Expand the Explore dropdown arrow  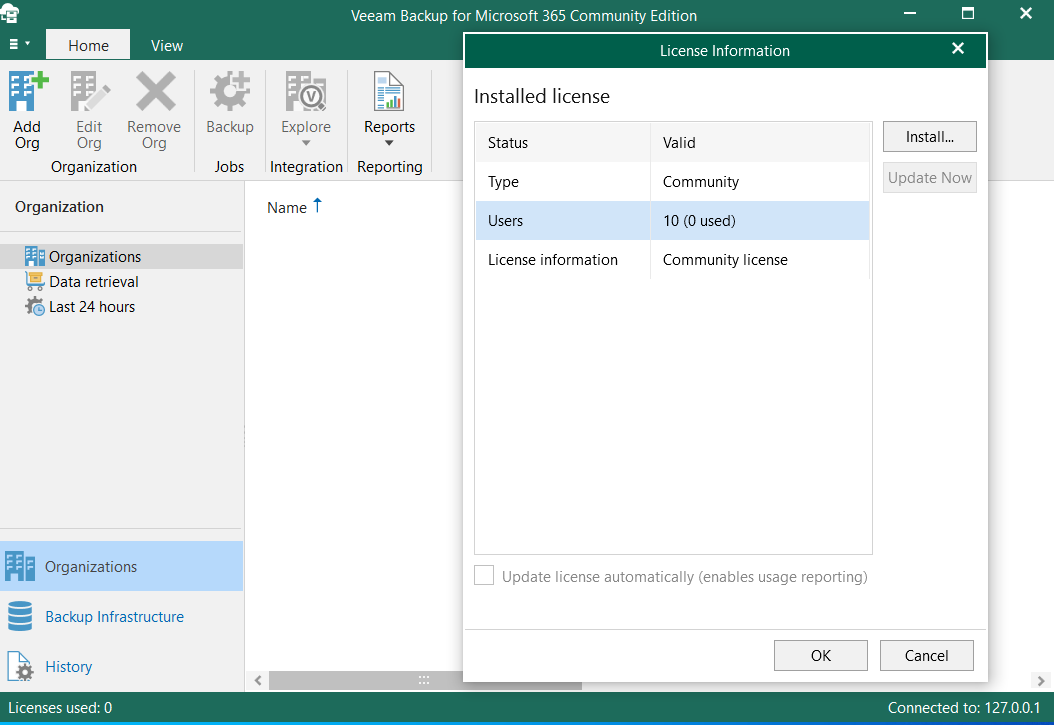click(x=306, y=143)
